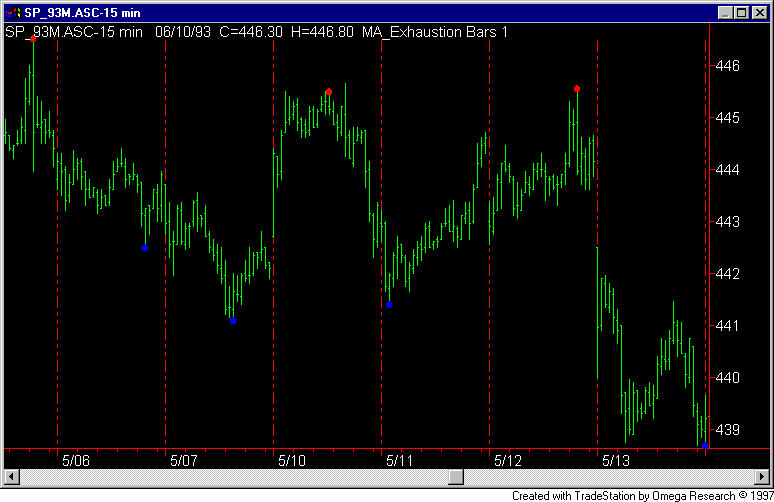Click the red exhaustion dot on 5/12
This screenshot has height=502, width=774.
(577, 89)
